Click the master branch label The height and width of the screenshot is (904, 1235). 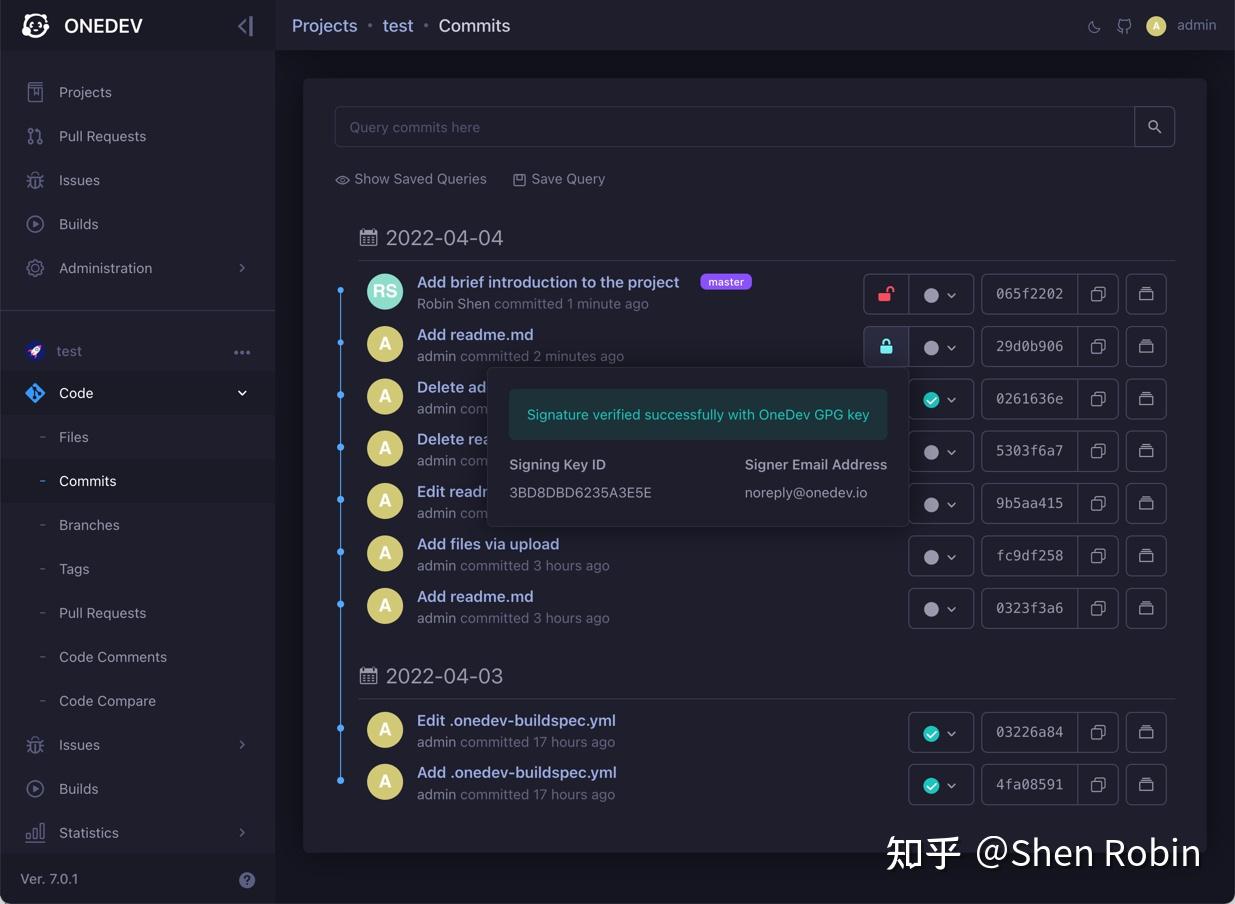(x=726, y=282)
